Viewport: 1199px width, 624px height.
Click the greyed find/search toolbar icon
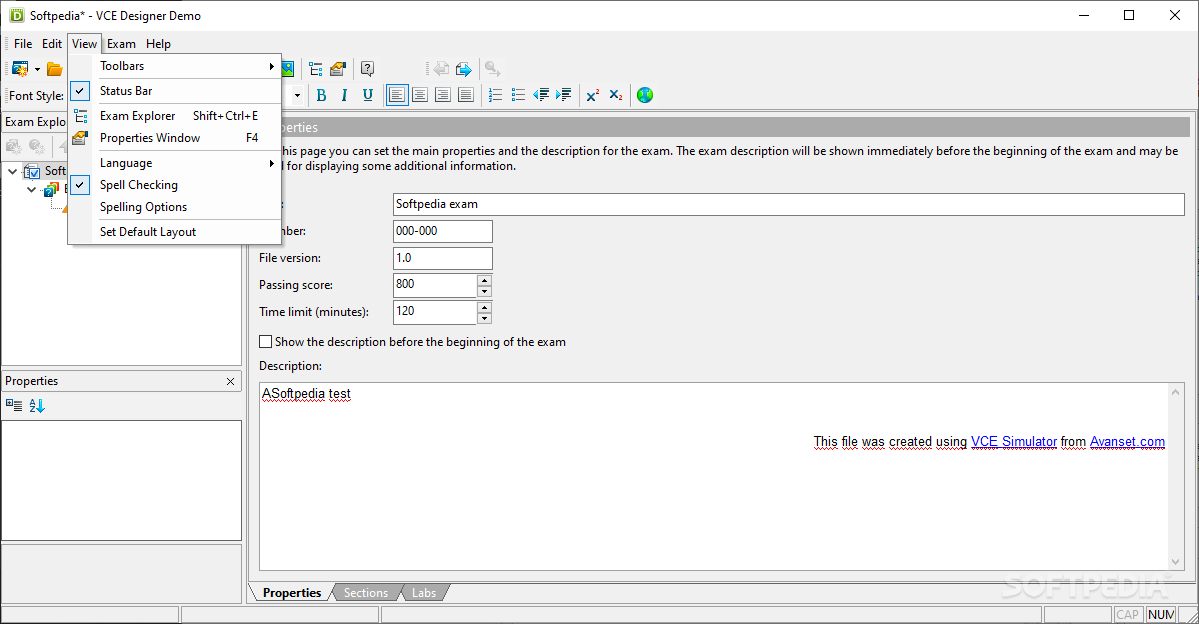492,69
